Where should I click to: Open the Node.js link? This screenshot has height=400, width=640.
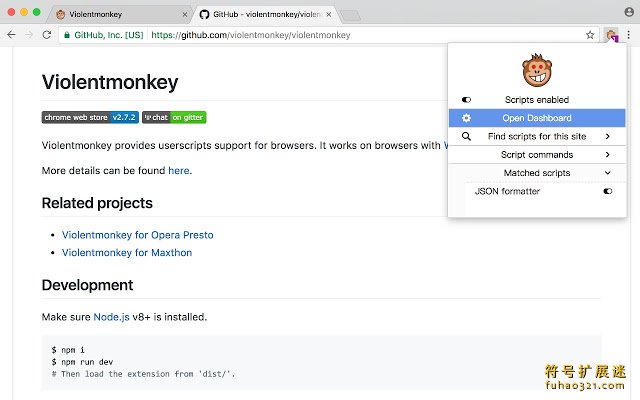pos(111,317)
